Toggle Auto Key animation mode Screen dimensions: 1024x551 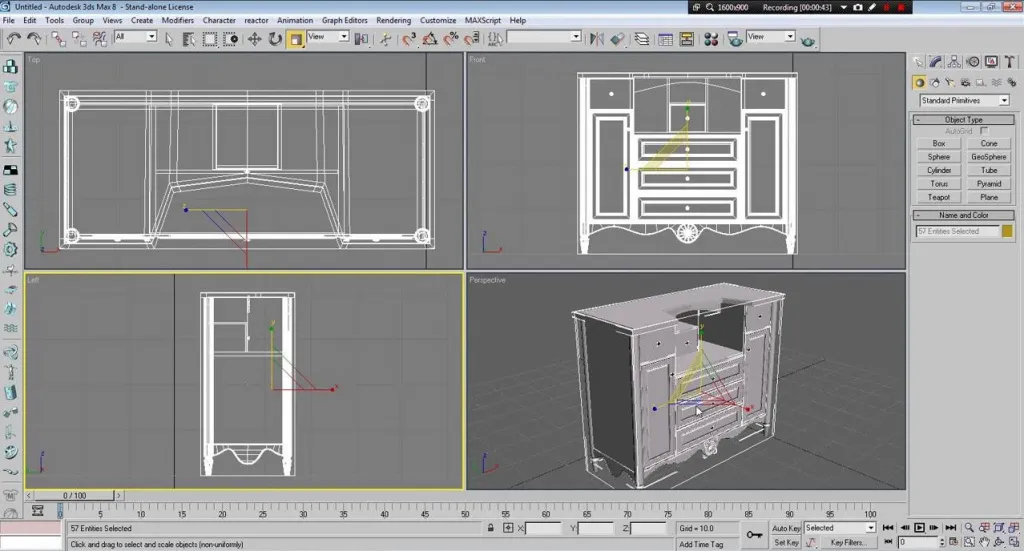[786, 528]
